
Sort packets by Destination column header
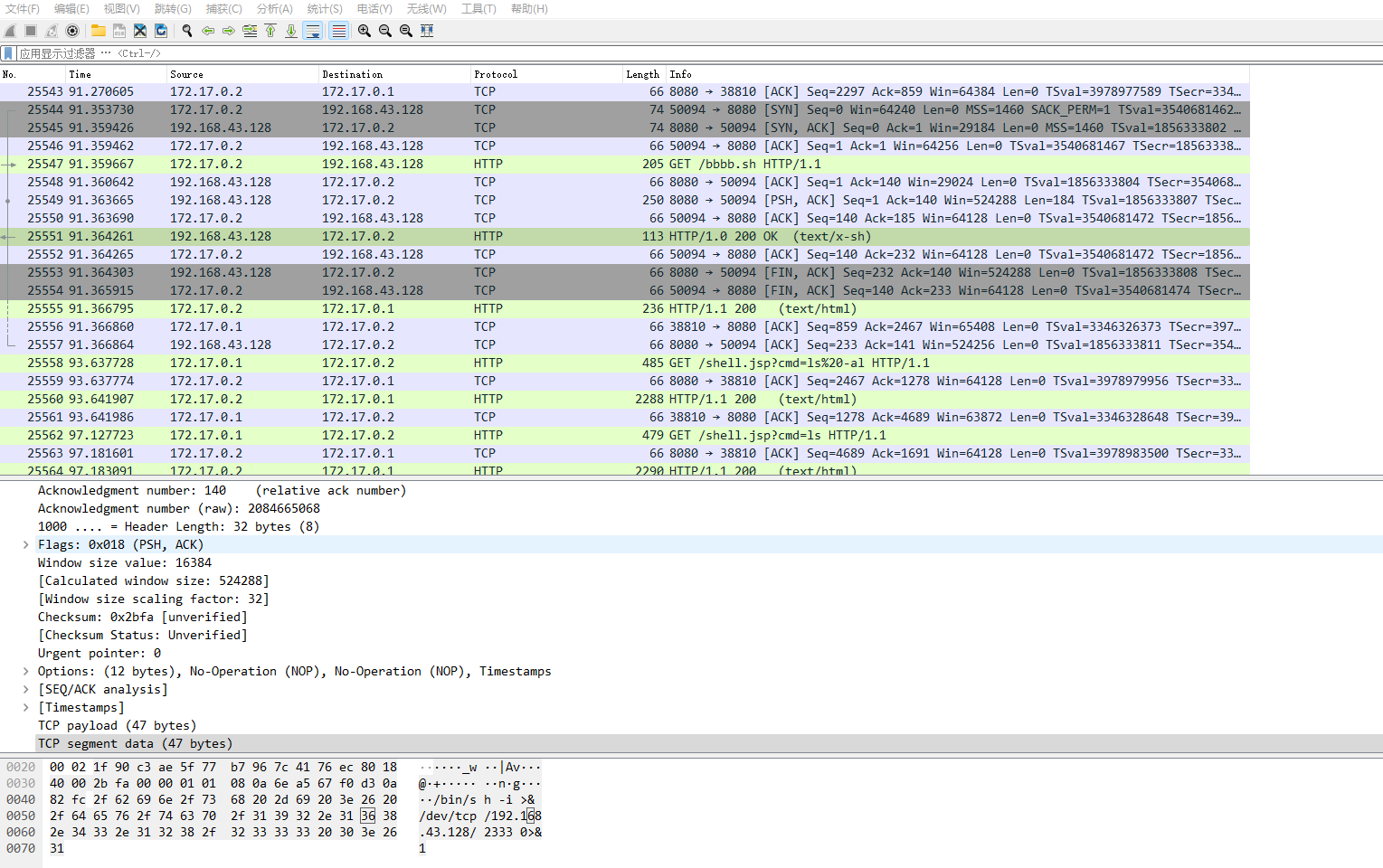pos(394,74)
